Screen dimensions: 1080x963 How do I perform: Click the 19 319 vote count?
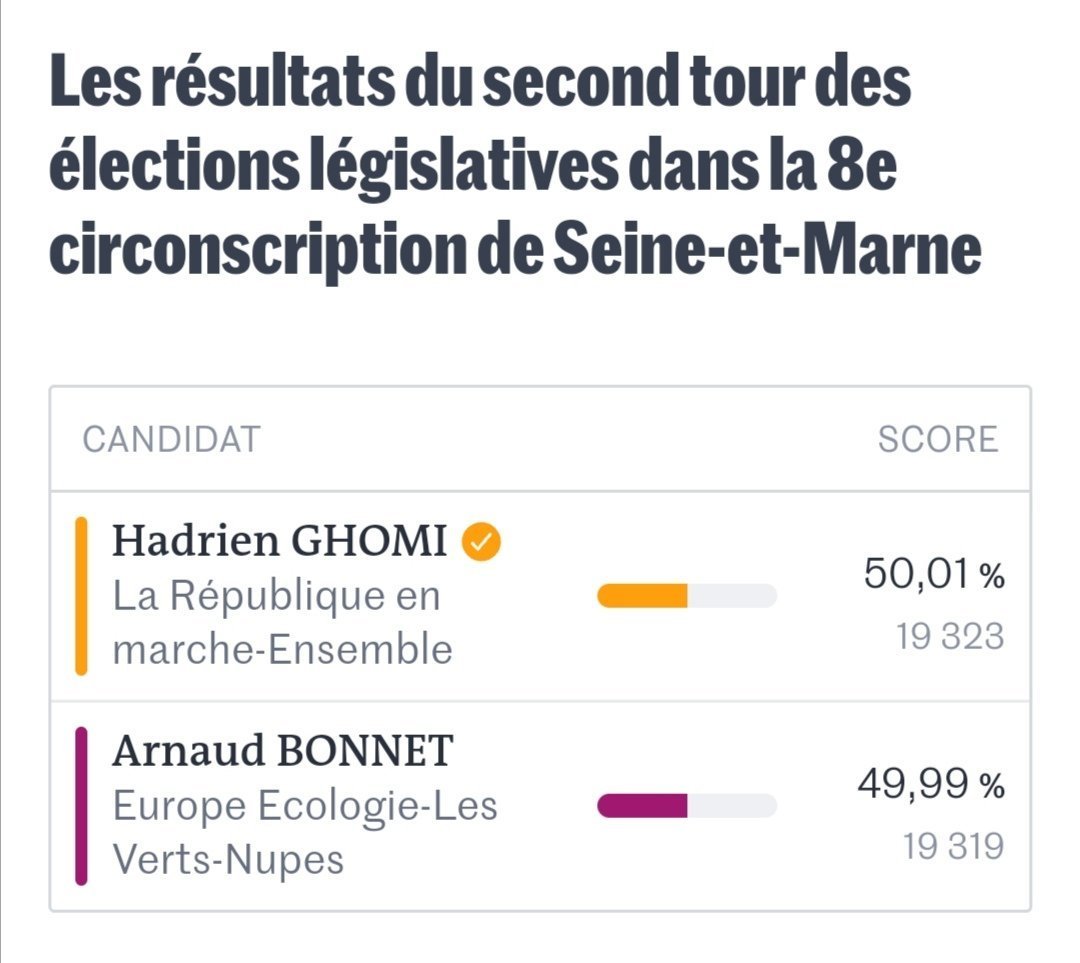953,847
